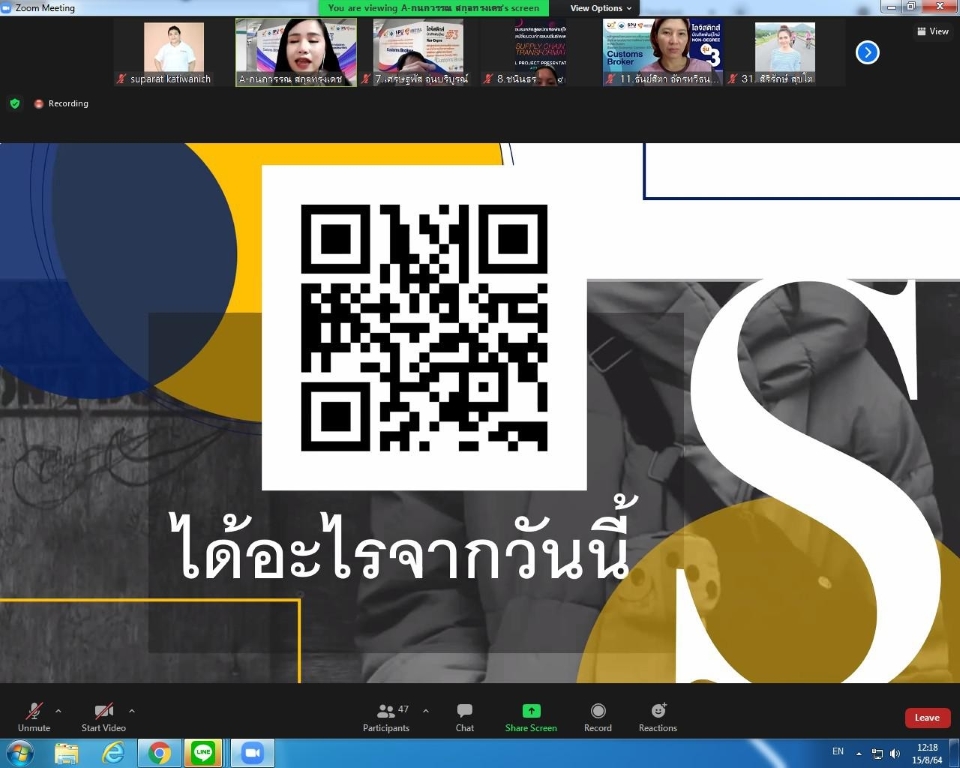Show next participants with the blue arrow

pos(867,53)
